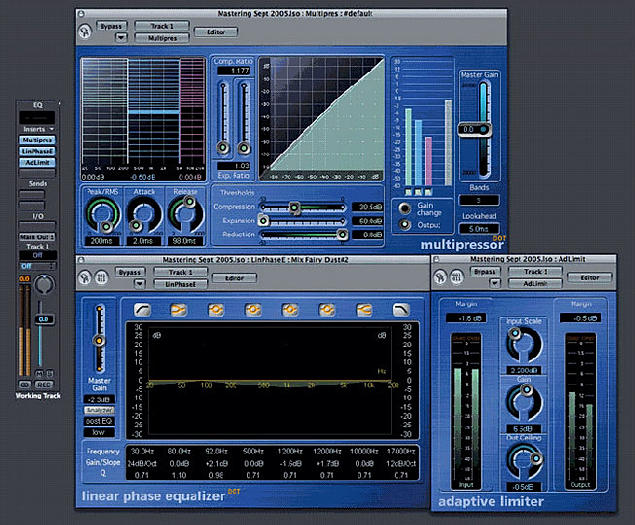Click the Master Gain slider handle in Multipressor
Screen dimensions: 635x525
(x=475, y=130)
